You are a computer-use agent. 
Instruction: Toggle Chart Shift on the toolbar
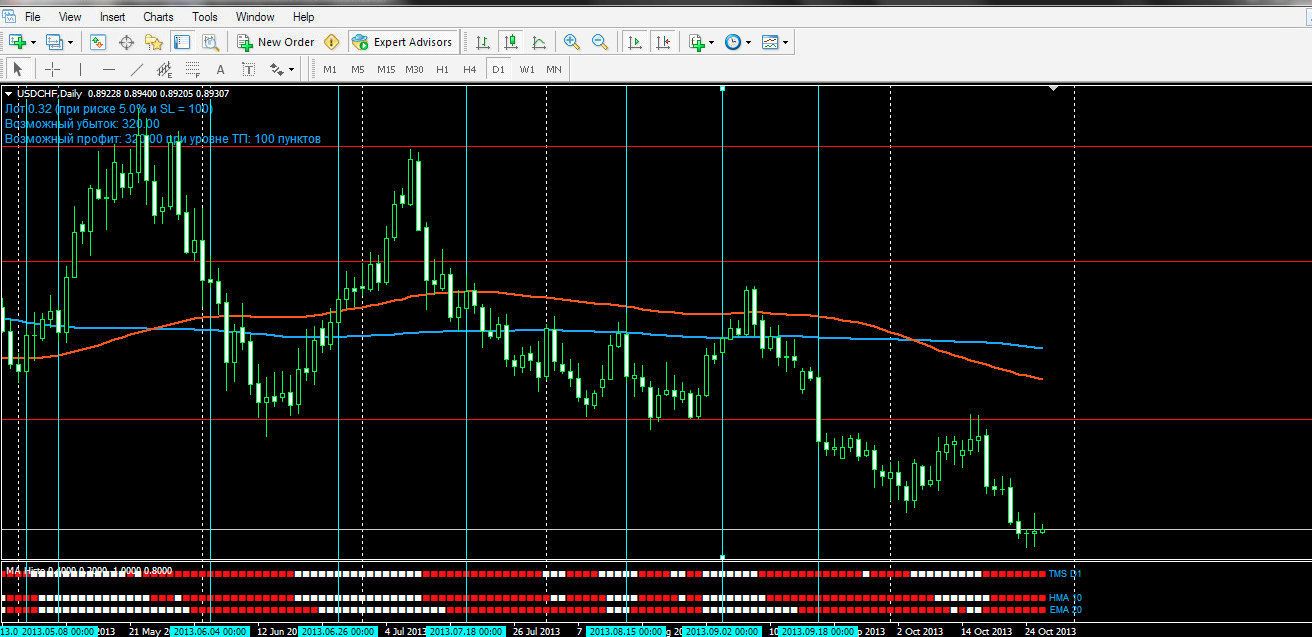click(662, 42)
